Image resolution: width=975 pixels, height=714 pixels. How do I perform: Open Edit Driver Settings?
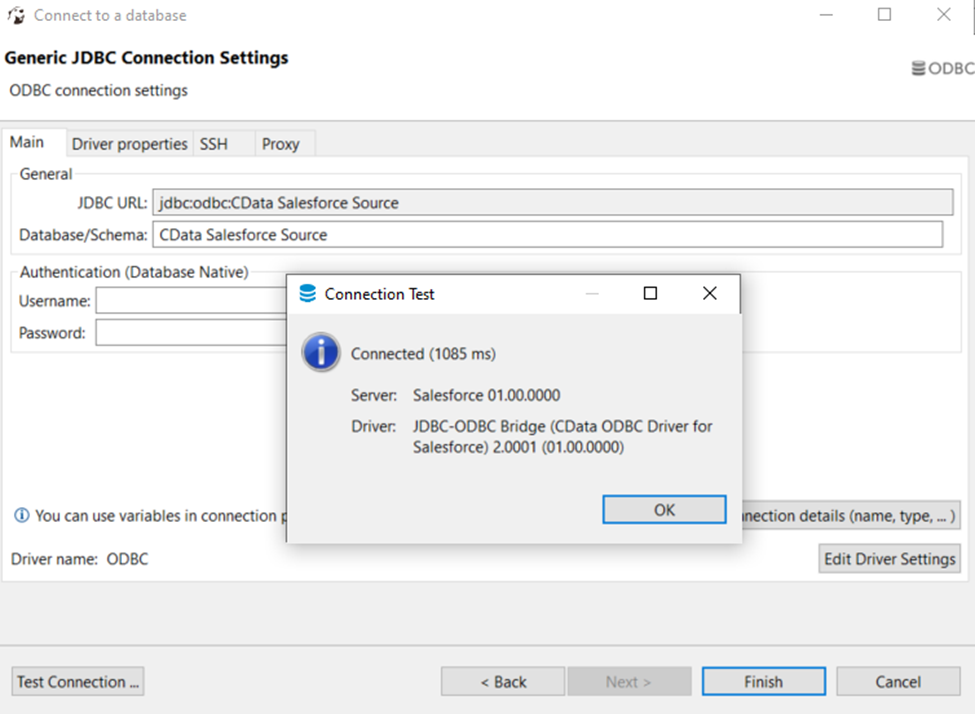point(889,559)
